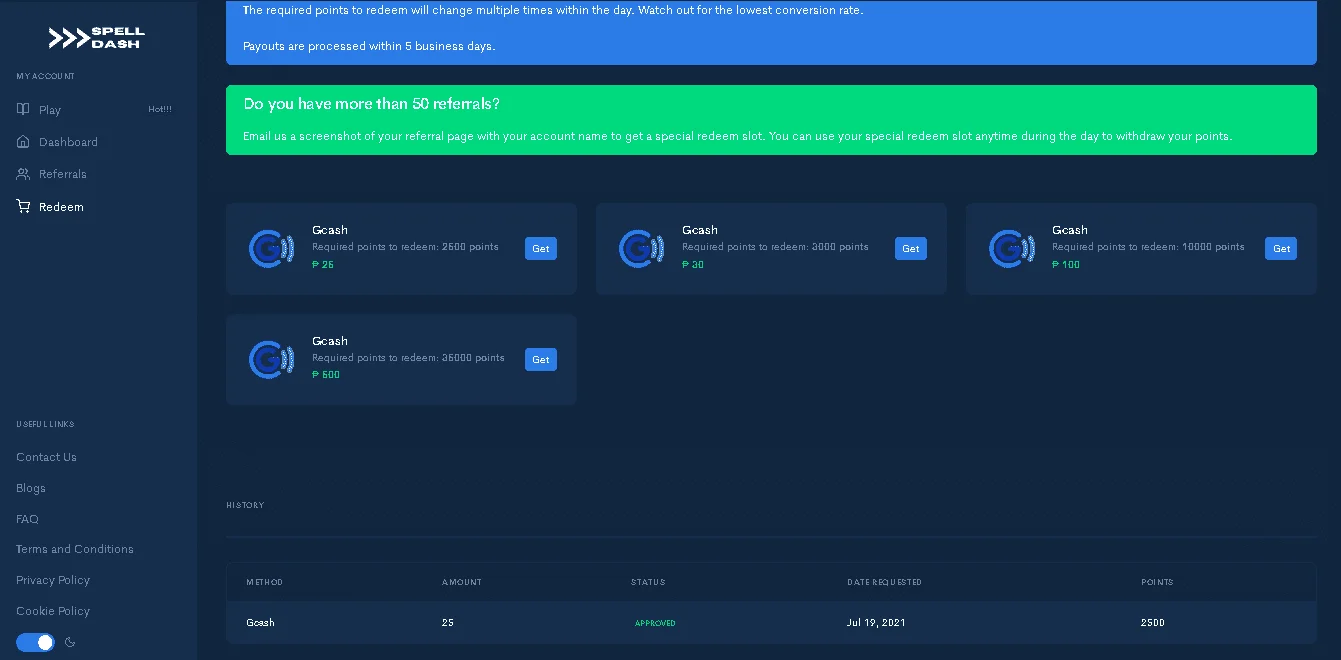1341x660 pixels.
Task: Click the ₱ 500 price label
Action: click(x=326, y=375)
